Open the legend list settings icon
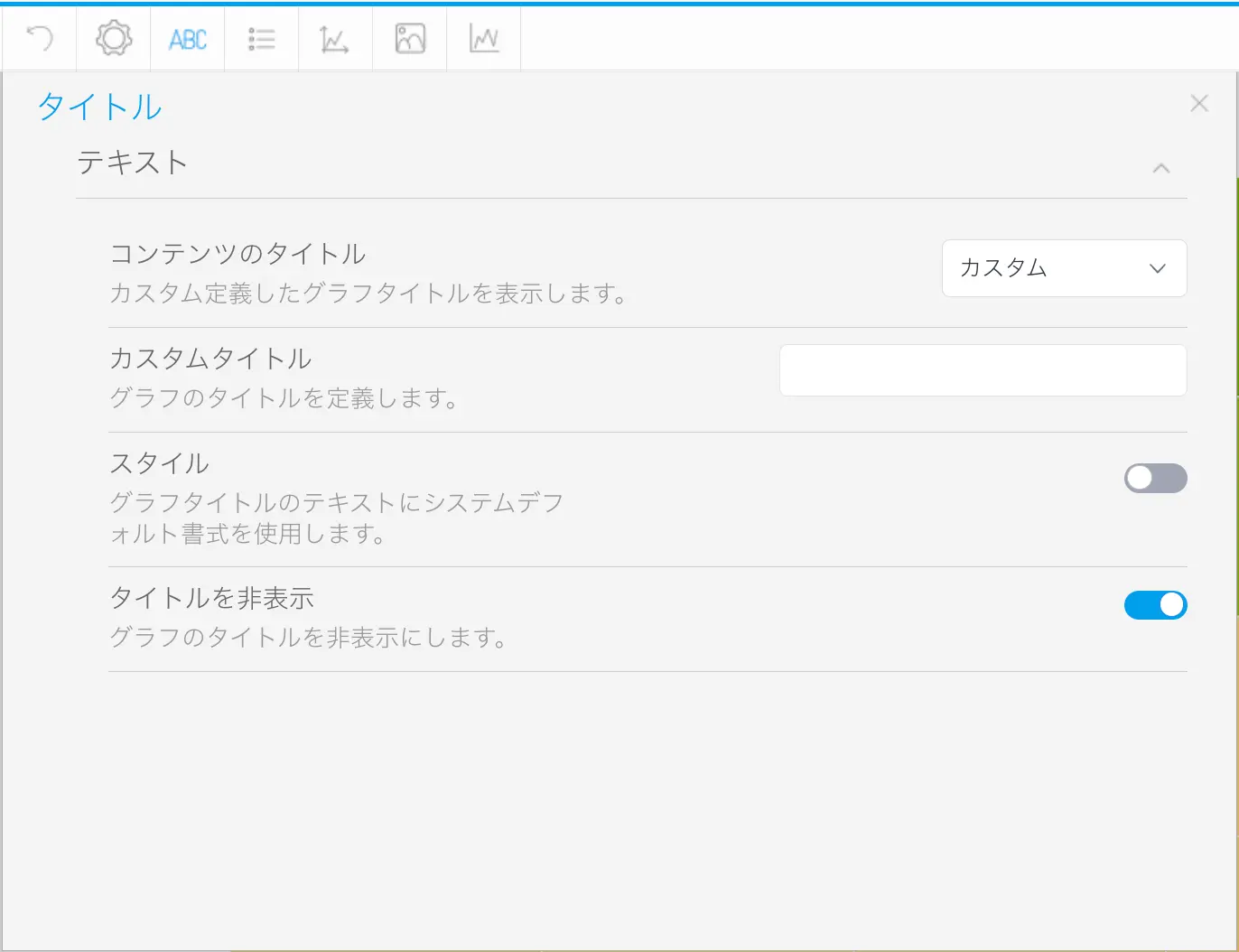 point(262,39)
